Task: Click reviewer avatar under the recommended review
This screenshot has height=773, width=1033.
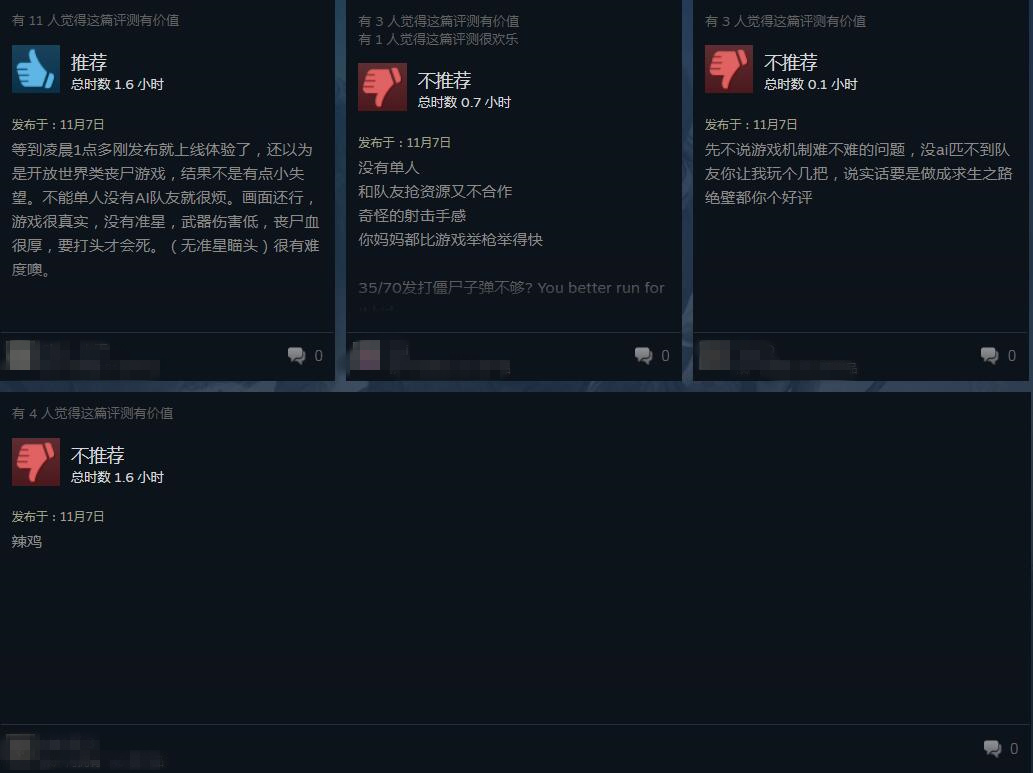Action: (19, 355)
